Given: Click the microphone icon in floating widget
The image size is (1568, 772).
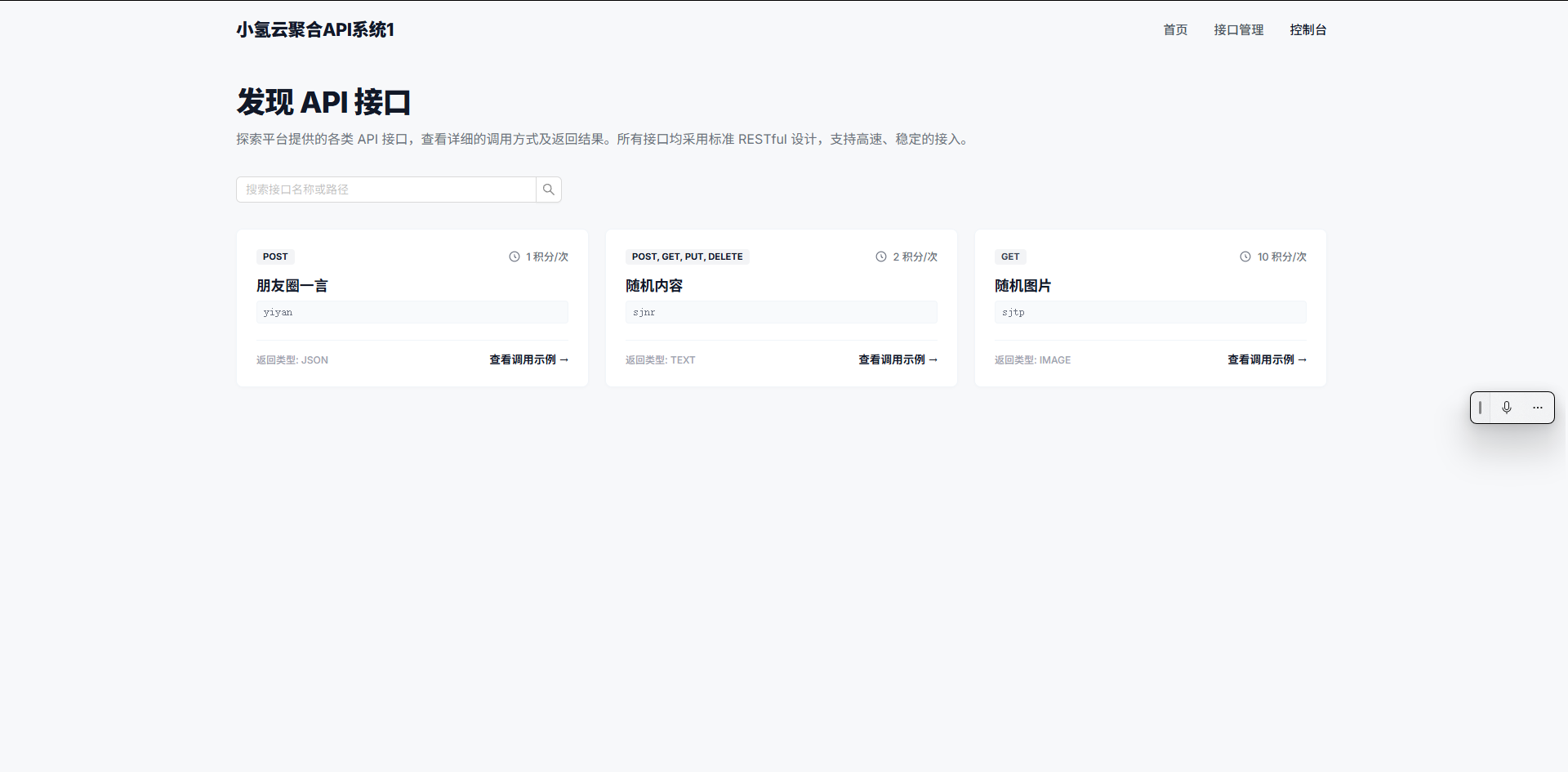Looking at the screenshot, I should pyautogui.click(x=1507, y=407).
